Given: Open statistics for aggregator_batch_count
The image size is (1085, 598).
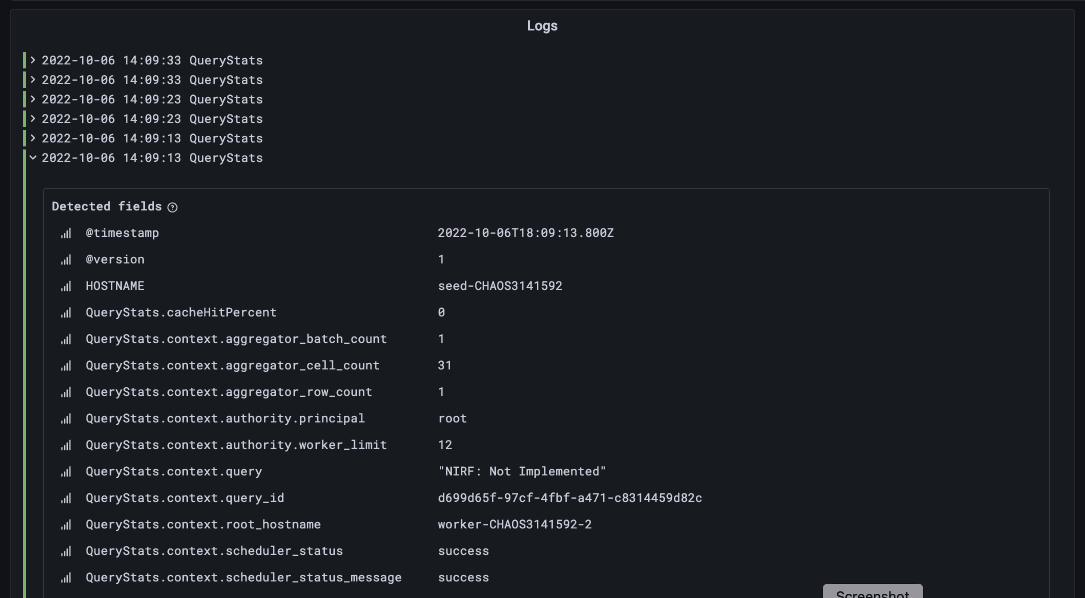Looking at the screenshot, I should point(65,339).
